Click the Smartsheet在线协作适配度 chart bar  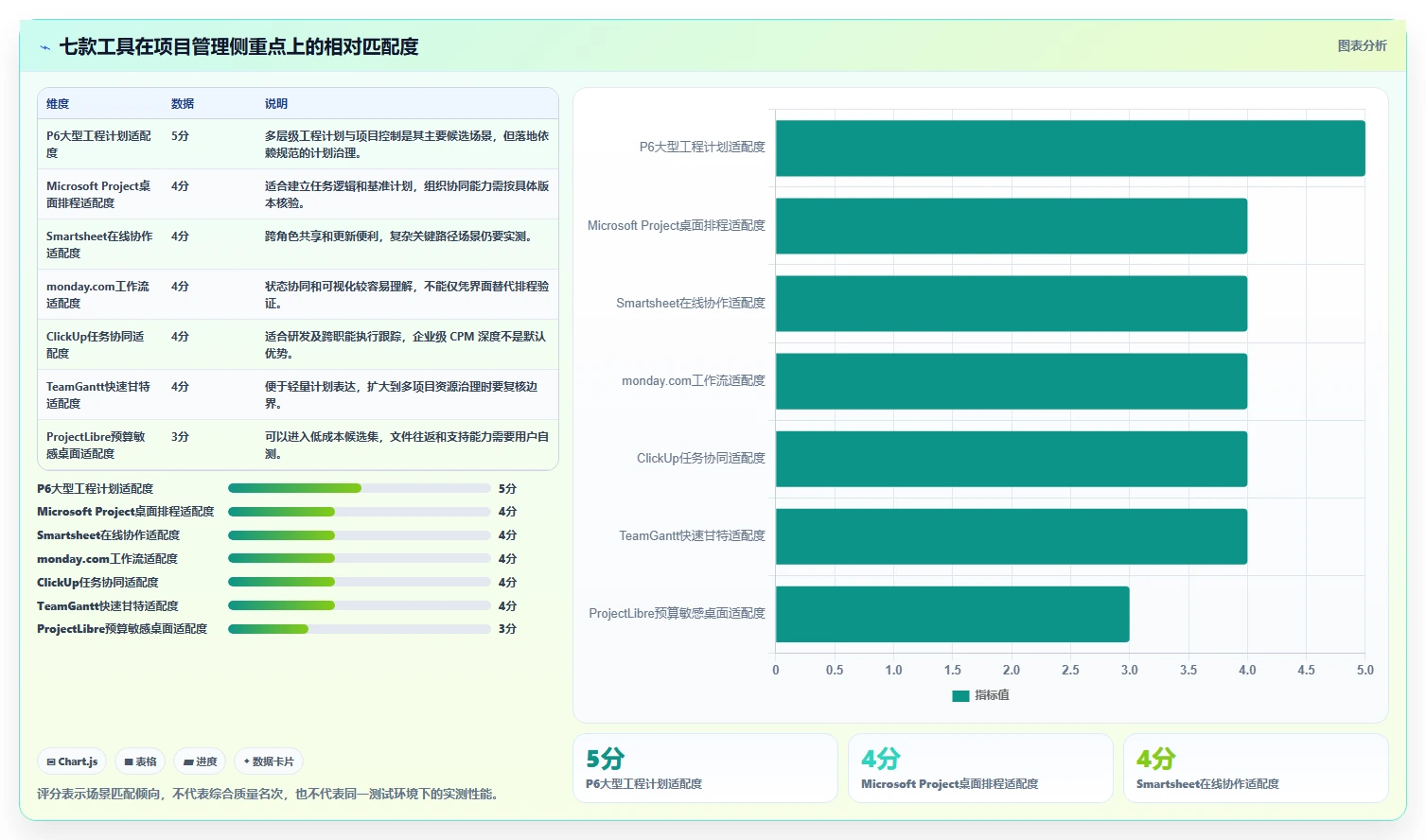coord(1012,304)
